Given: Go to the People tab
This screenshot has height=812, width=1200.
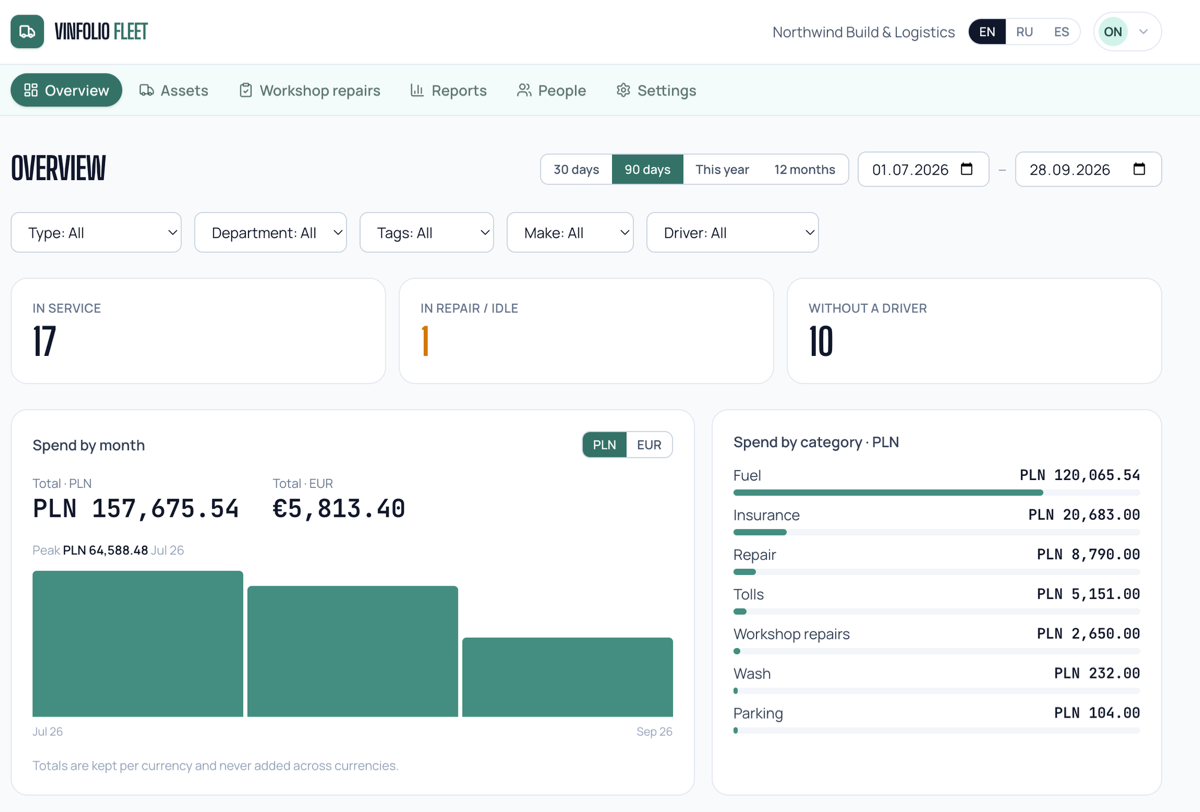Looking at the screenshot, I should [551, 90].
